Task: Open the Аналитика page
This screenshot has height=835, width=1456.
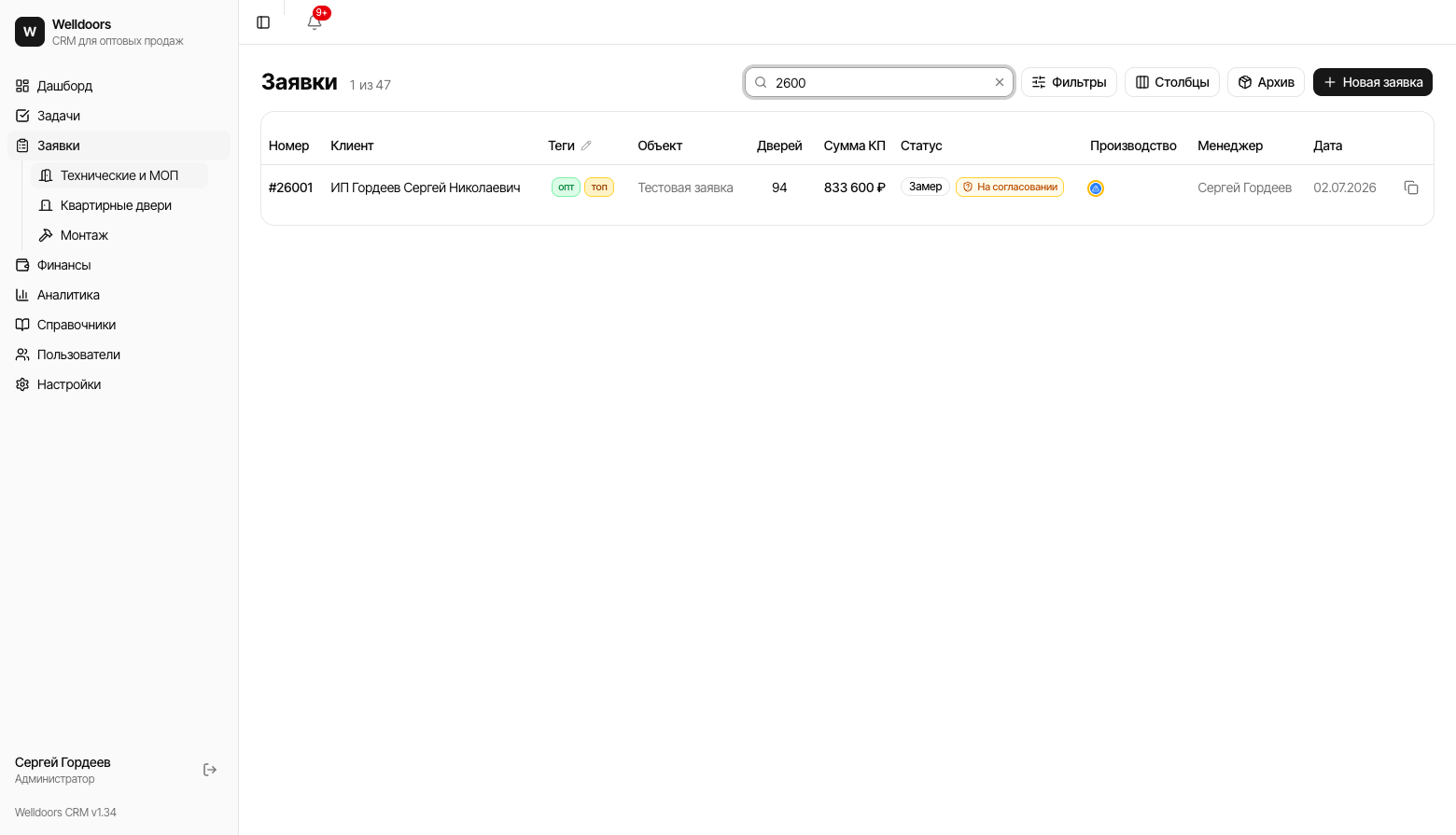Action: (119, 295)
